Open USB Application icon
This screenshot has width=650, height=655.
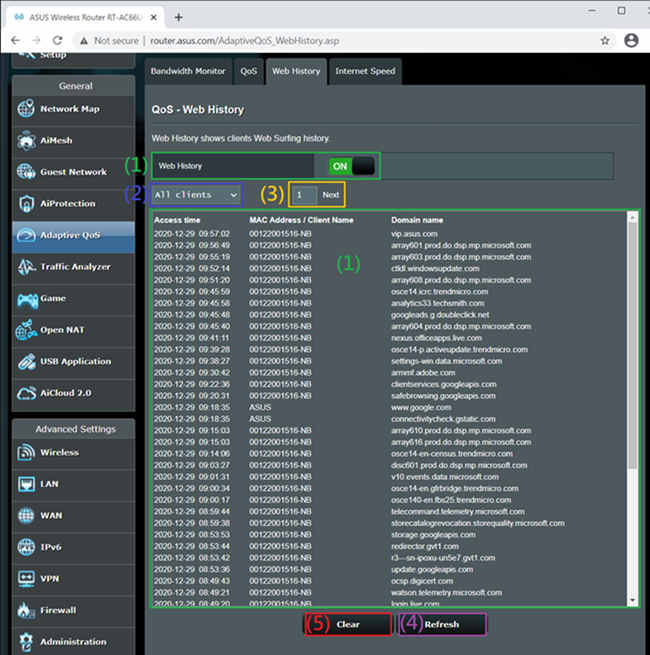click(x=26, y=361)
